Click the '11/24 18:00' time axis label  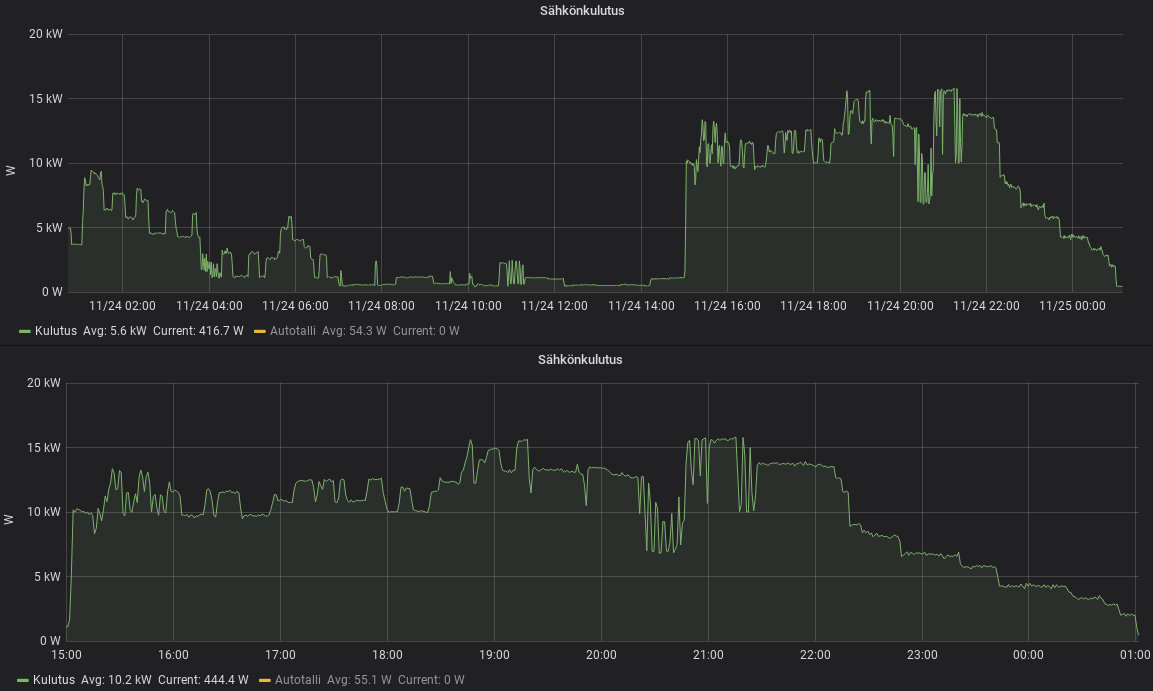[813, 307]
